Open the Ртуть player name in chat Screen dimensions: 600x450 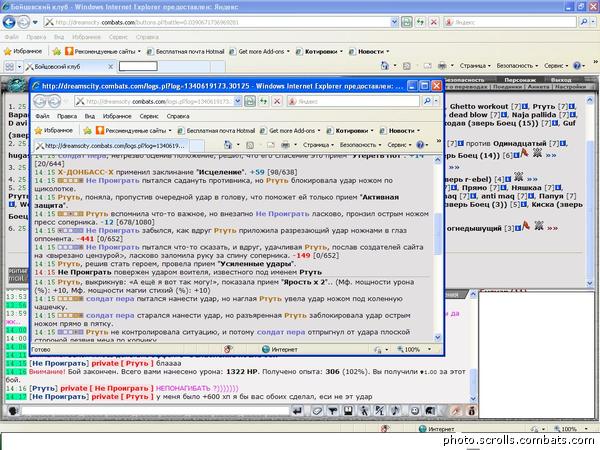[x=44, y=388]
